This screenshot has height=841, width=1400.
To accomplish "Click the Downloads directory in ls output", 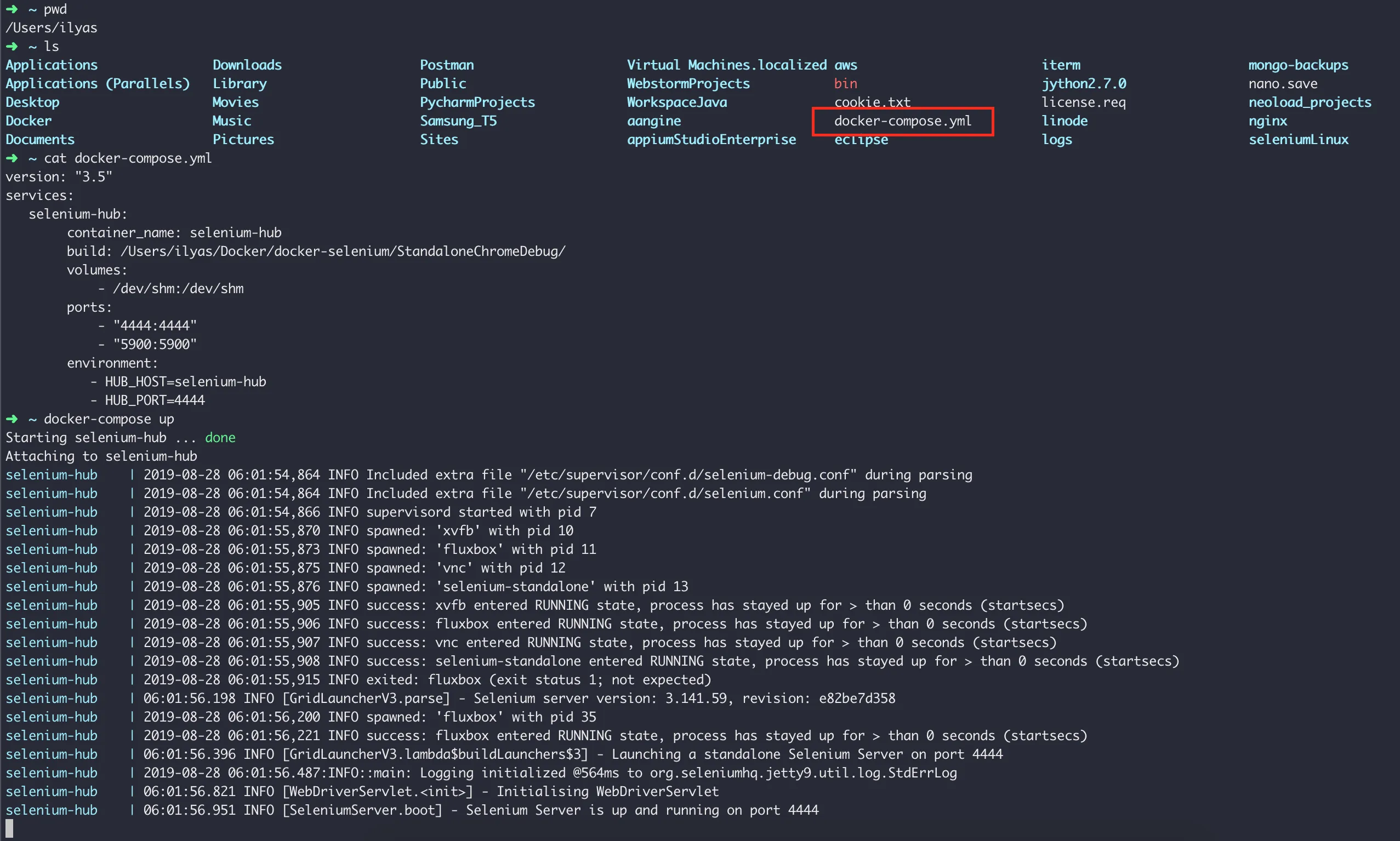I will (x=247, y=65).
